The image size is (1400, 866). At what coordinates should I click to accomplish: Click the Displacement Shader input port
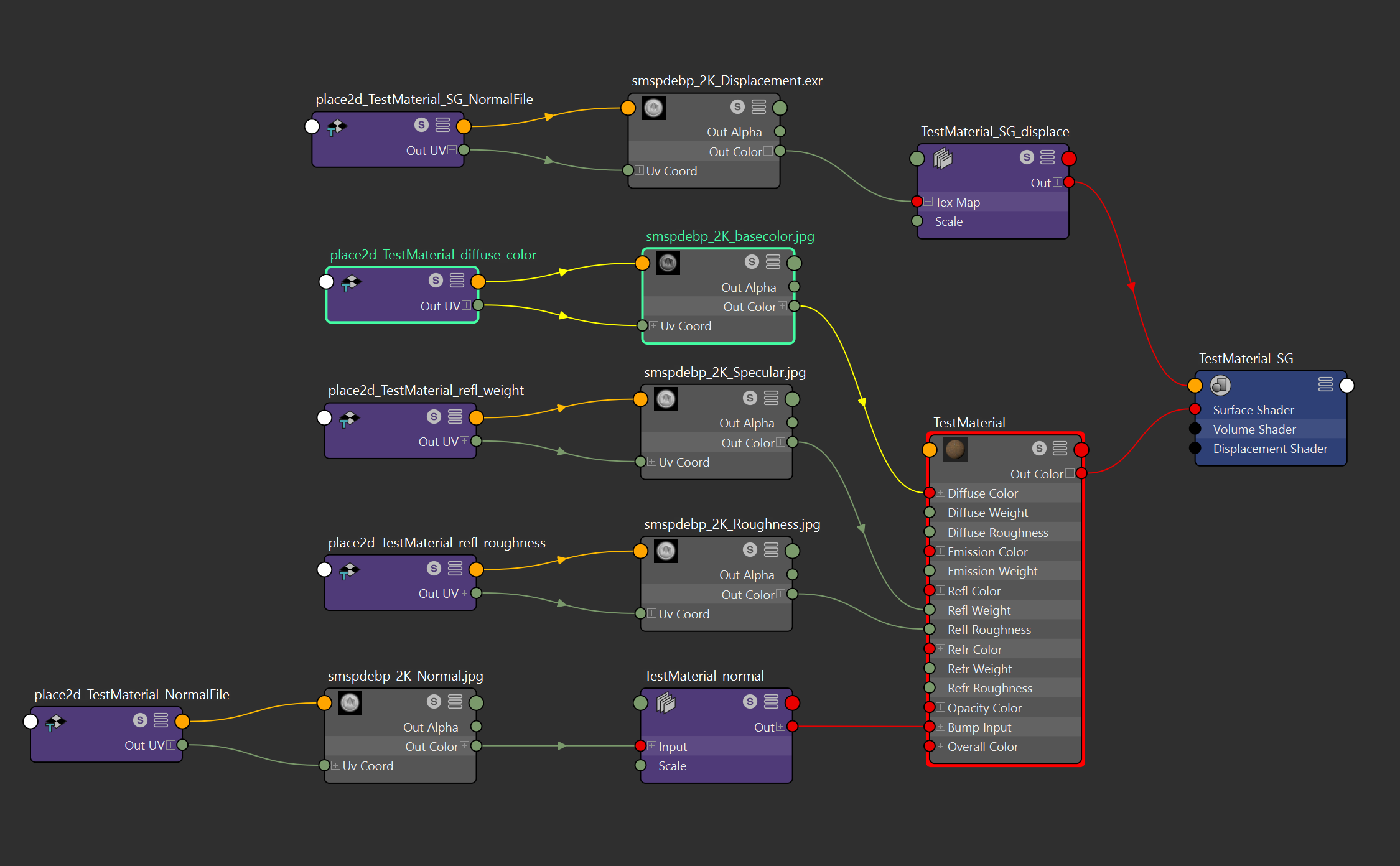[1195, 448]
